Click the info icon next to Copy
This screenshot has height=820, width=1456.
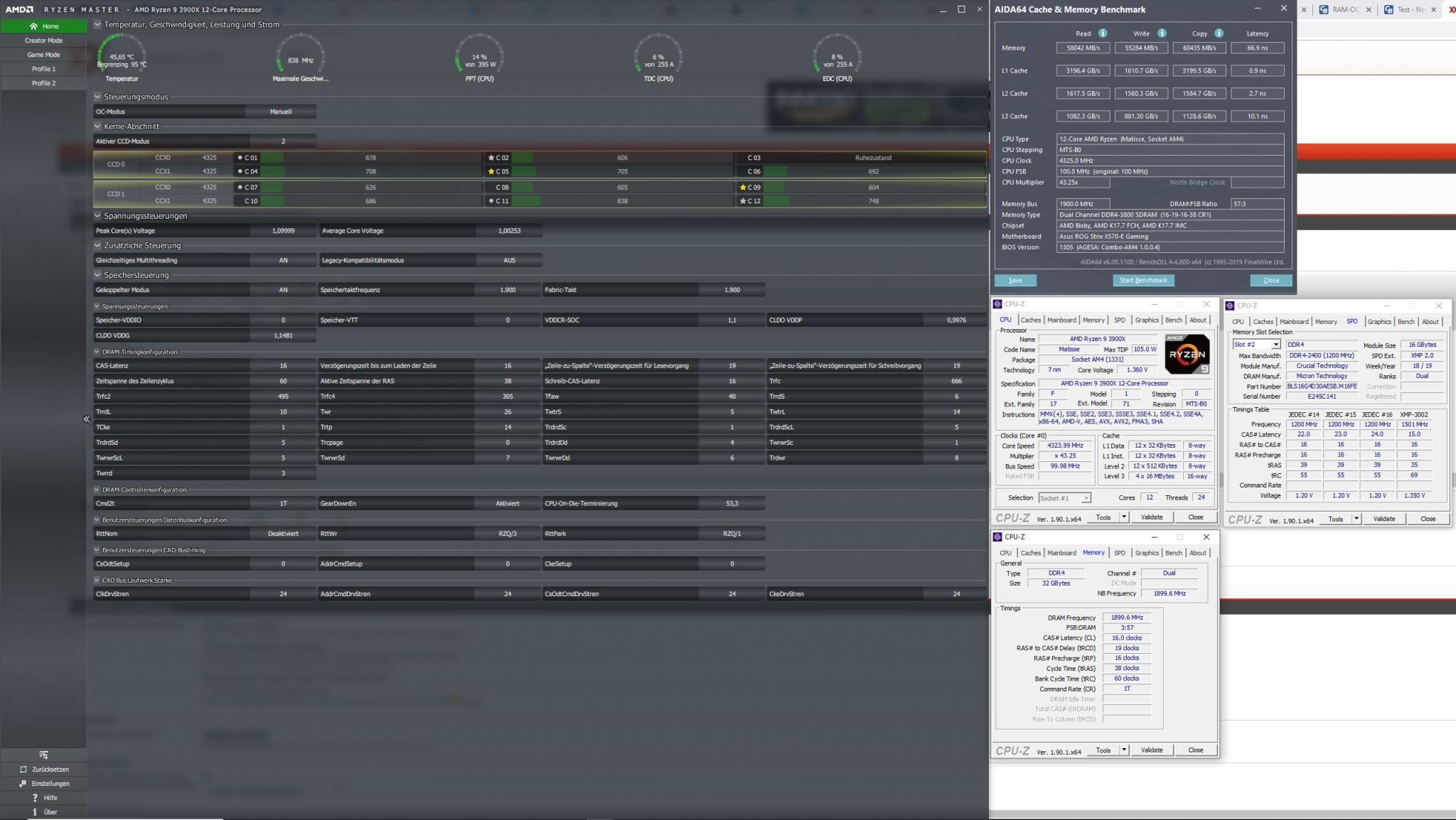[1219, 33]
